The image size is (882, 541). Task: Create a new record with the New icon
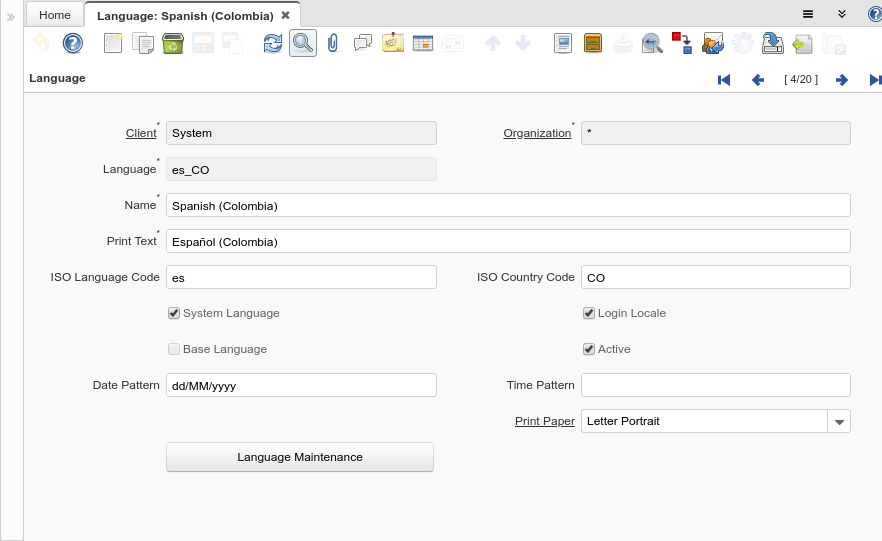coord(113,43)
